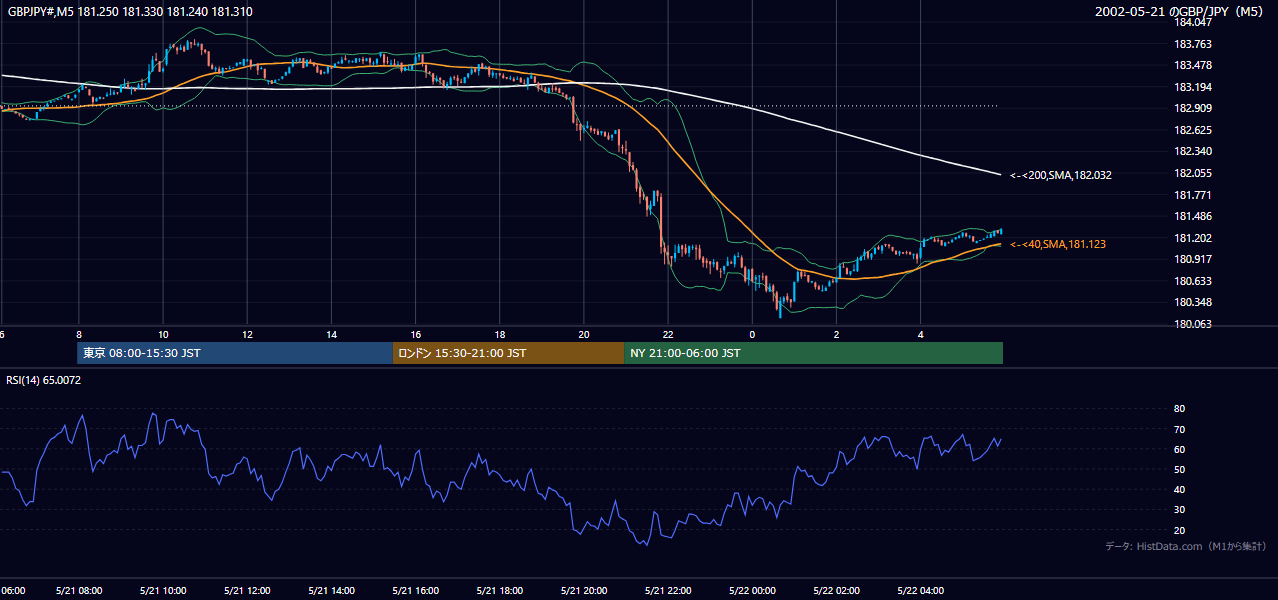Screen dimensions: 1278x600
Task: Click hour label 22 under price chart
Action: tap(668, 335)
